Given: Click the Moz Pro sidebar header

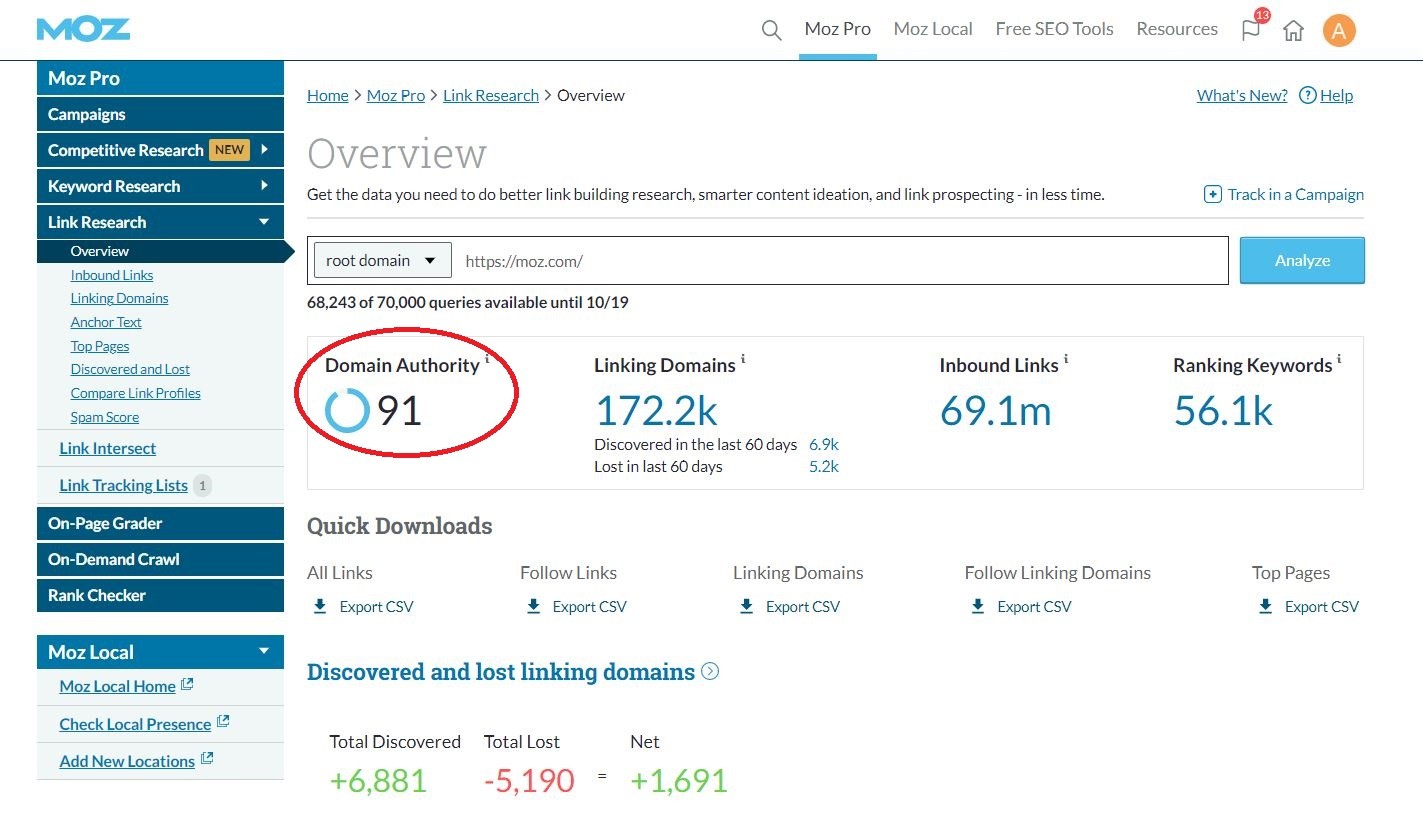Looking at the screenshot, I should [160, 78].
